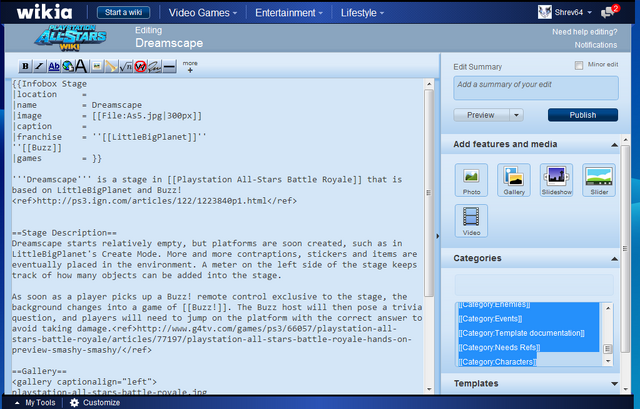Open Shrev64 account dropdown arrow
Image resolution: width=640 pixels, height=409 pixels.
pyautogui.click(x=589, y=13)
